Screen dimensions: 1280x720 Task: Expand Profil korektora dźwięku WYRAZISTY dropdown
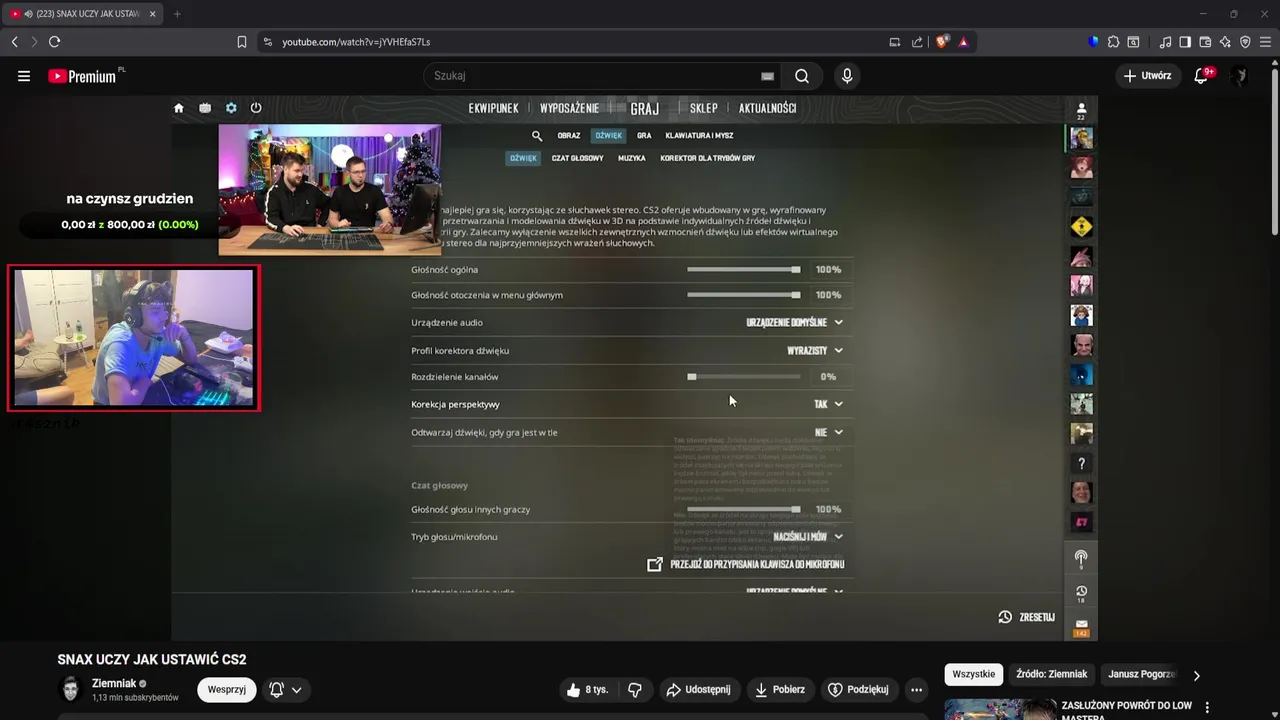[815, 350]
